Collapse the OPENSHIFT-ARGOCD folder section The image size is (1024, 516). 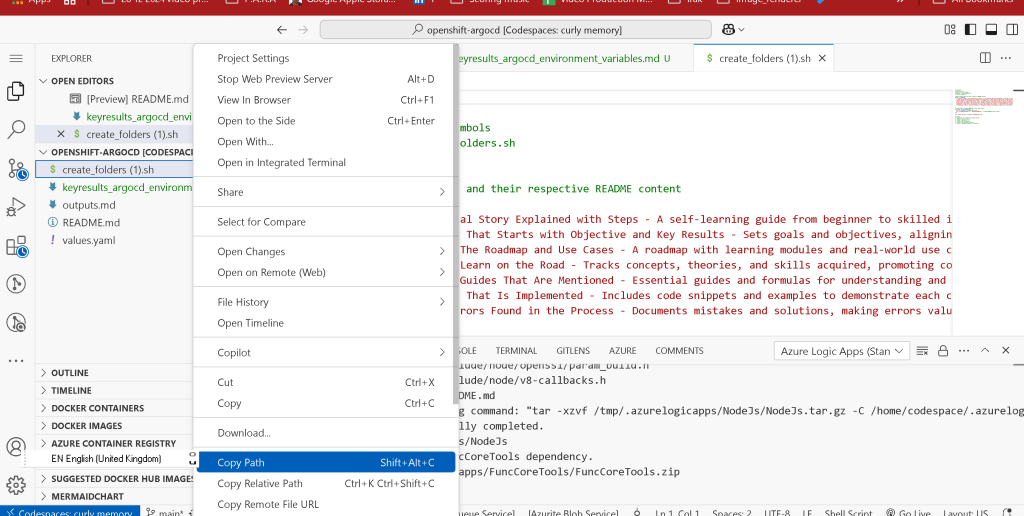pos(114,152)
